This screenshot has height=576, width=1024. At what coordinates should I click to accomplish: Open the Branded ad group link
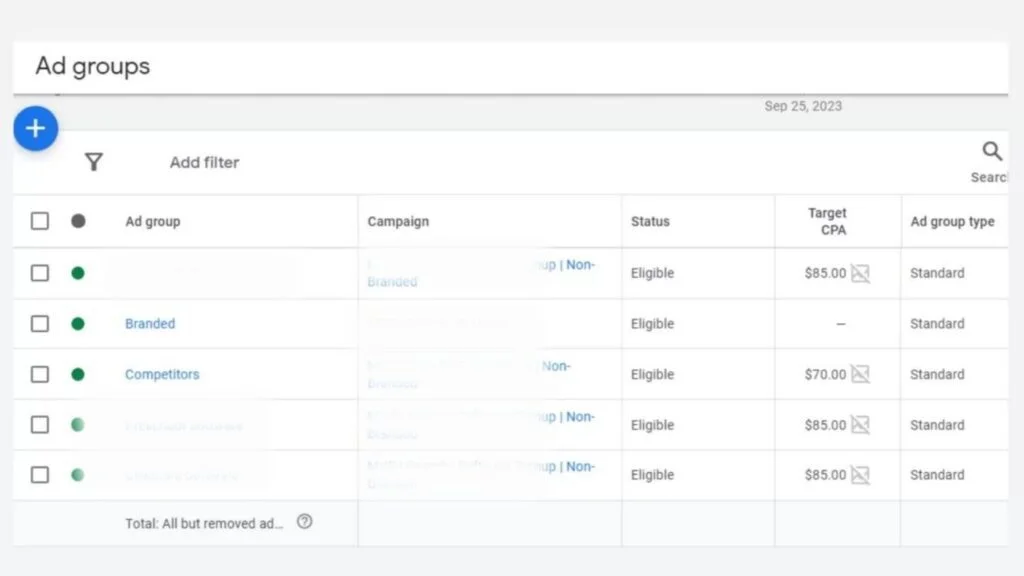150,323
